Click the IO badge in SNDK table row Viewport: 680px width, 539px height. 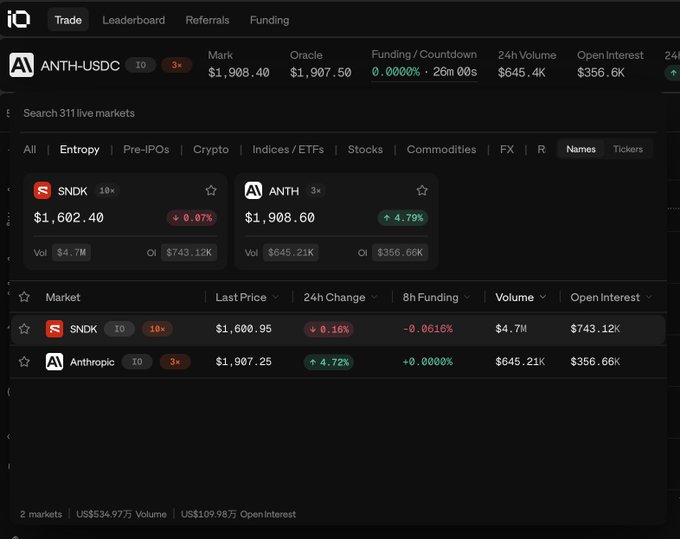click(x=119, y=329)
